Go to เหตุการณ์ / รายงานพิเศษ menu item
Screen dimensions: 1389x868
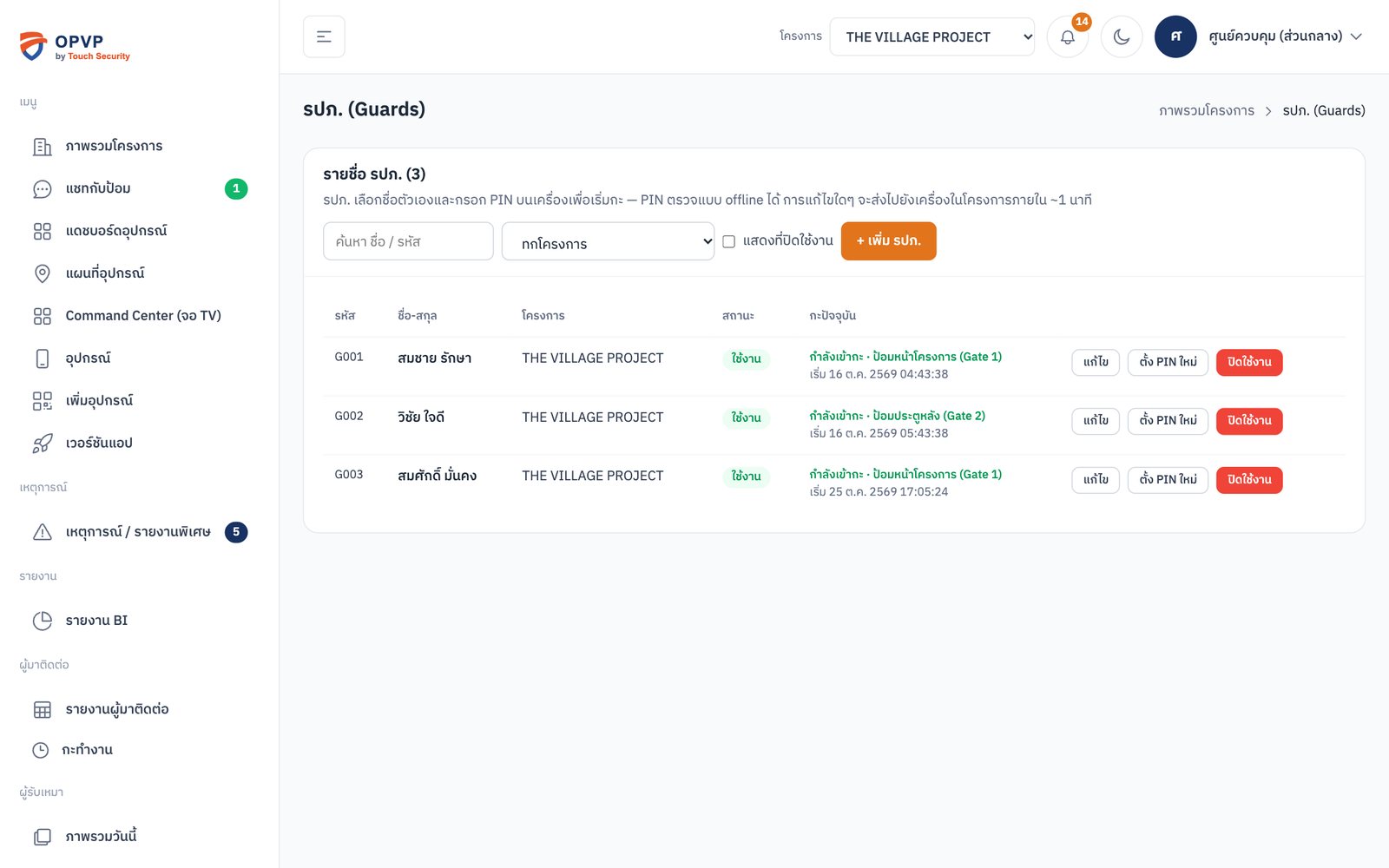(x=139, y=532)
